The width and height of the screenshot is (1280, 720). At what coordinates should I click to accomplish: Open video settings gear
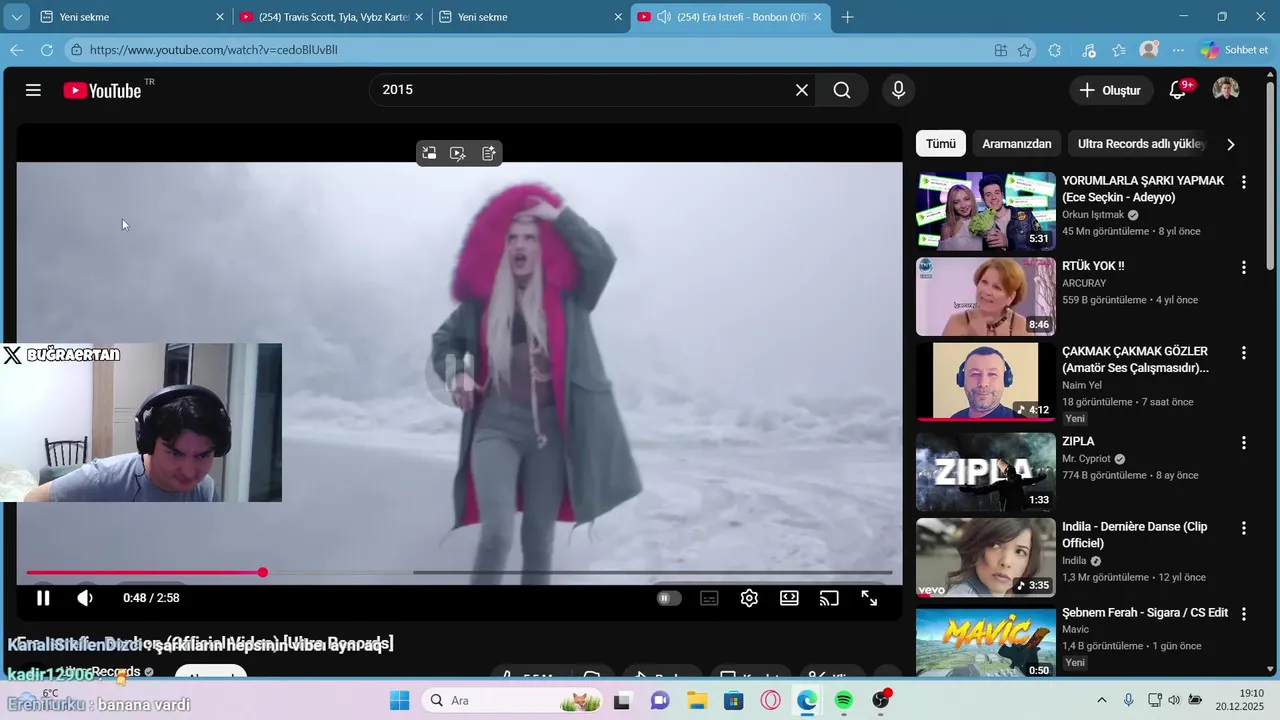point(749,598)
